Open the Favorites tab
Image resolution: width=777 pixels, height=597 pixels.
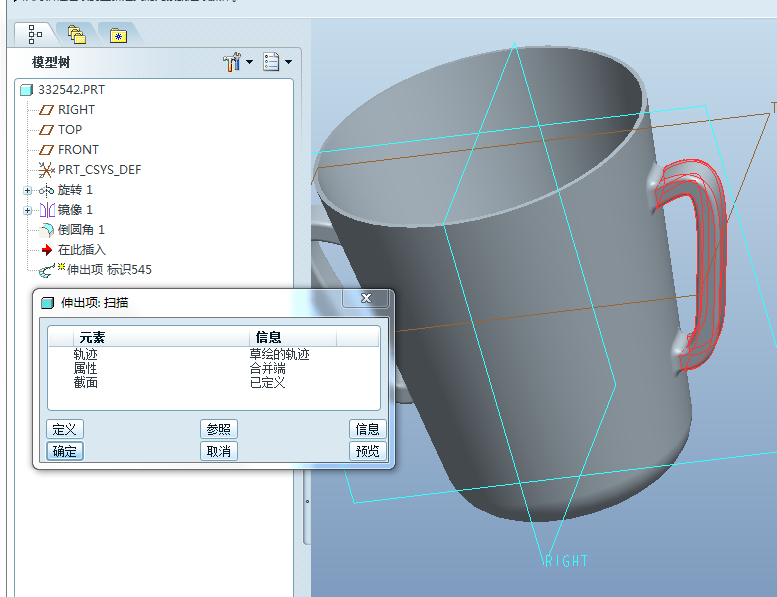click(x=119, y=35)
